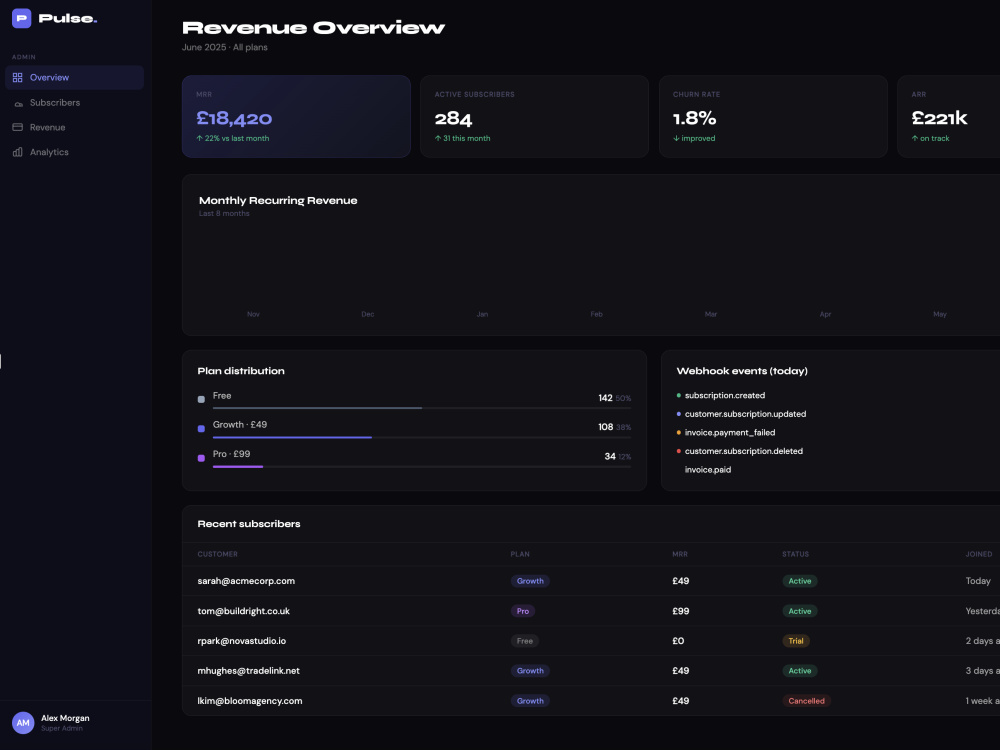Click the Overview grid icon in sidebar
The height and width of the screenshot is (750, 1000).
(x=18, y=78)
